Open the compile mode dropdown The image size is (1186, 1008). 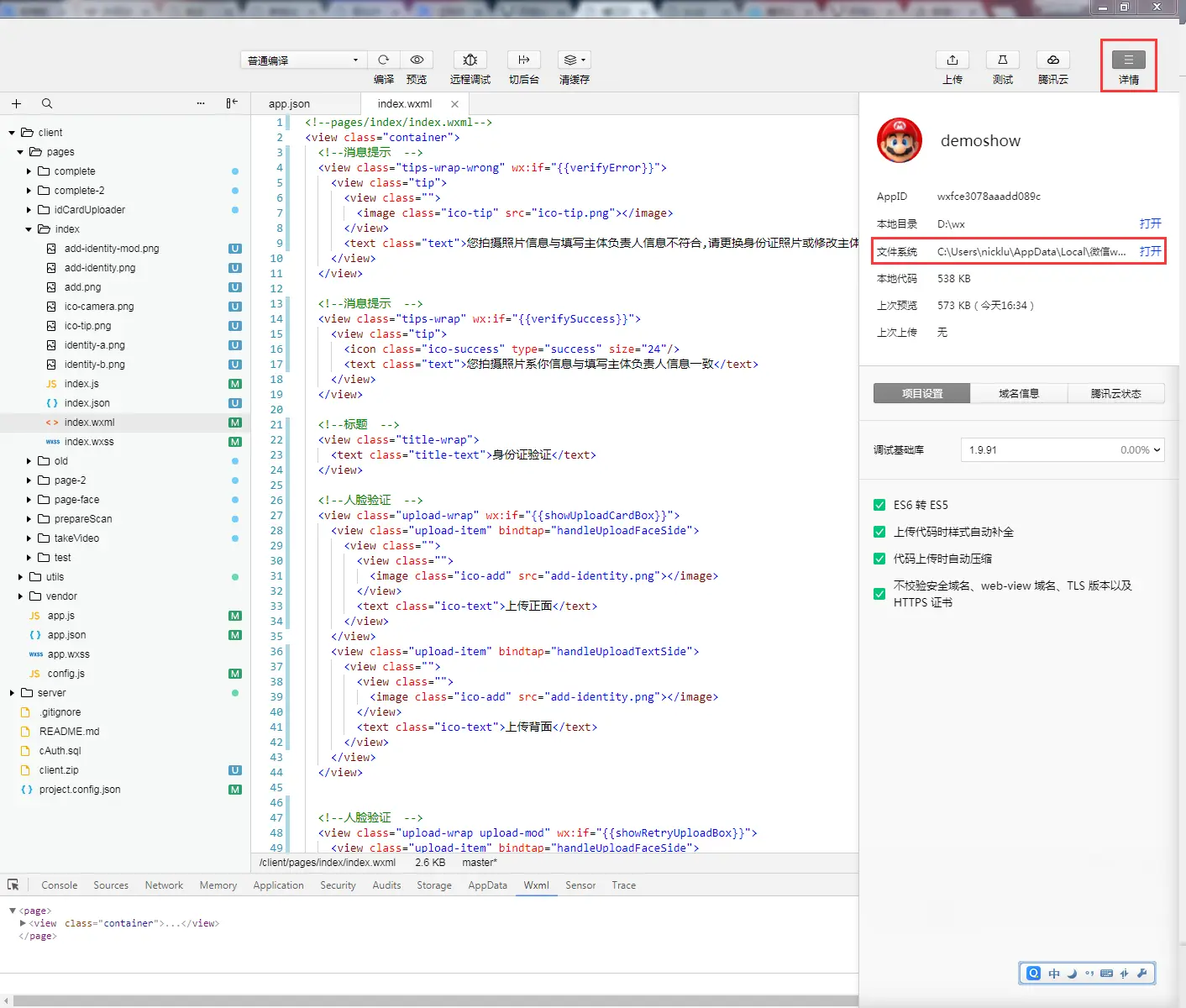(302, 60)
